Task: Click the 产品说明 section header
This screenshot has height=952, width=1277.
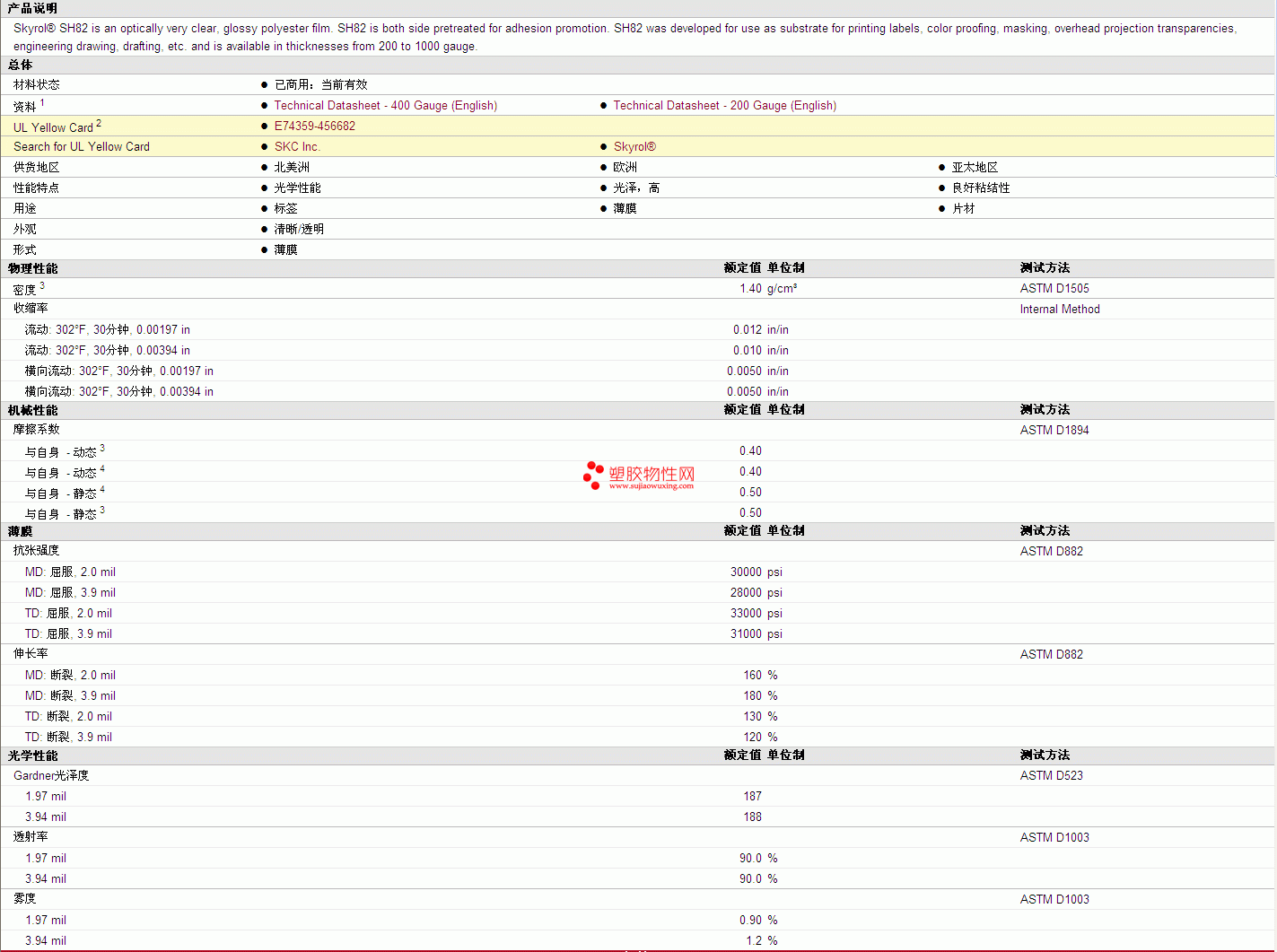Action: tap(32, 8)
